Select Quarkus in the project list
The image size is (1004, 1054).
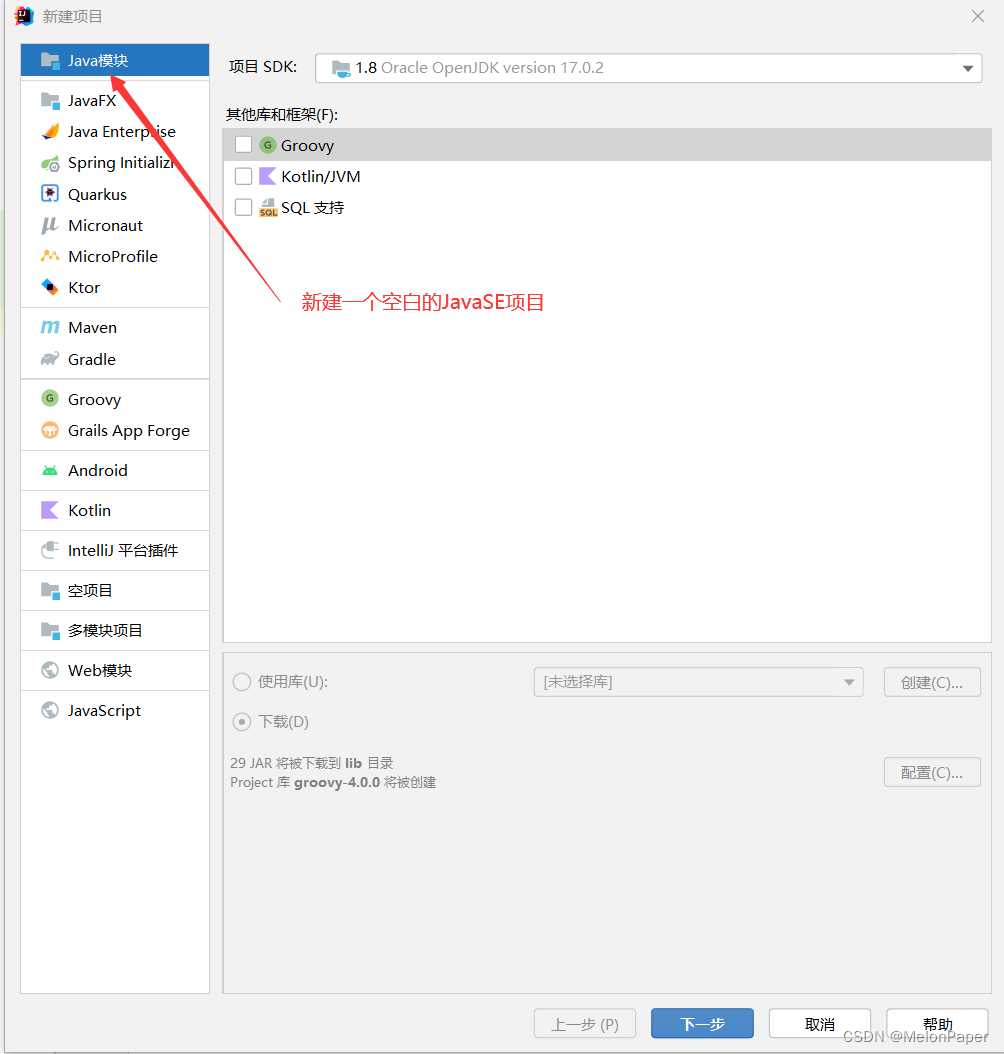pyautogui.click(x=115, y=194)
